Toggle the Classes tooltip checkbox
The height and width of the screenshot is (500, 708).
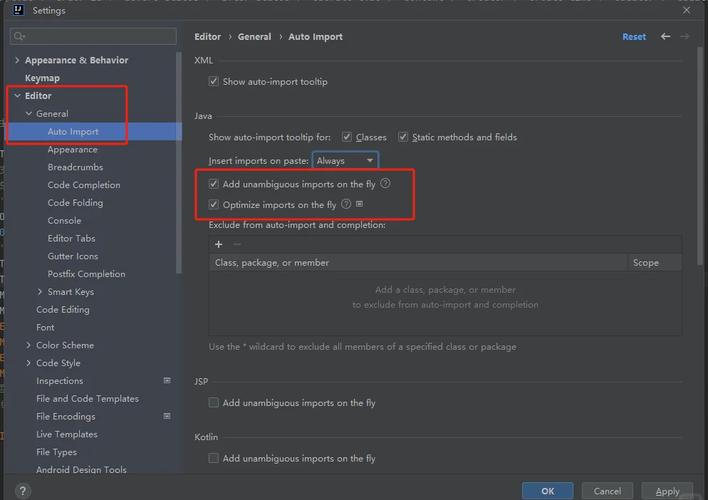pos(347,137)
